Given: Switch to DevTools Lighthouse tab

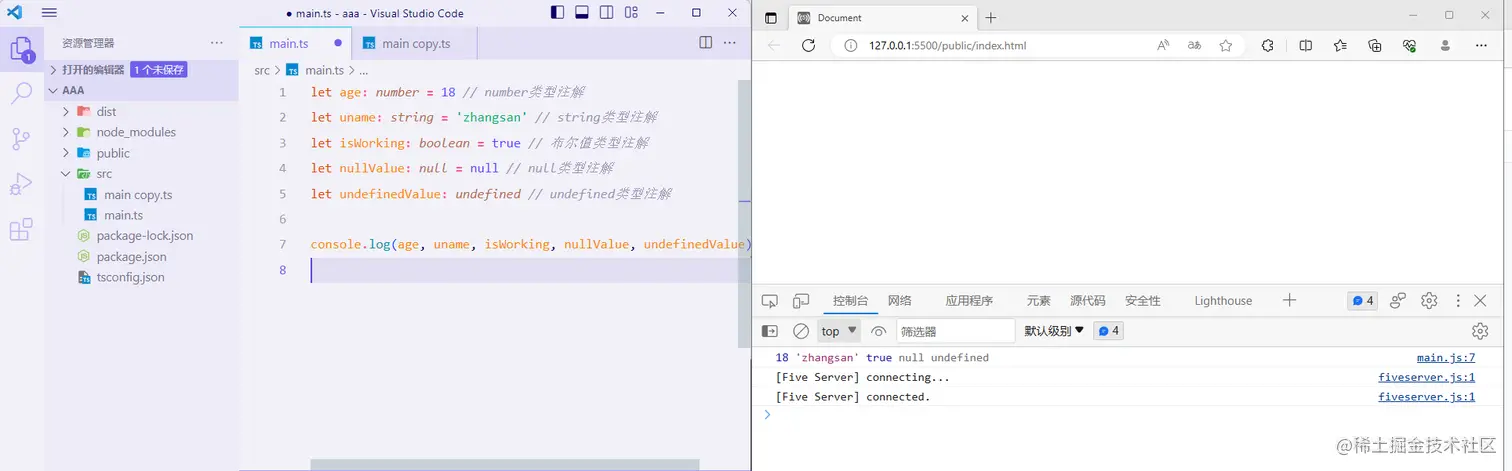Looking at the screenshot, I should click(x=1223, y=301).
